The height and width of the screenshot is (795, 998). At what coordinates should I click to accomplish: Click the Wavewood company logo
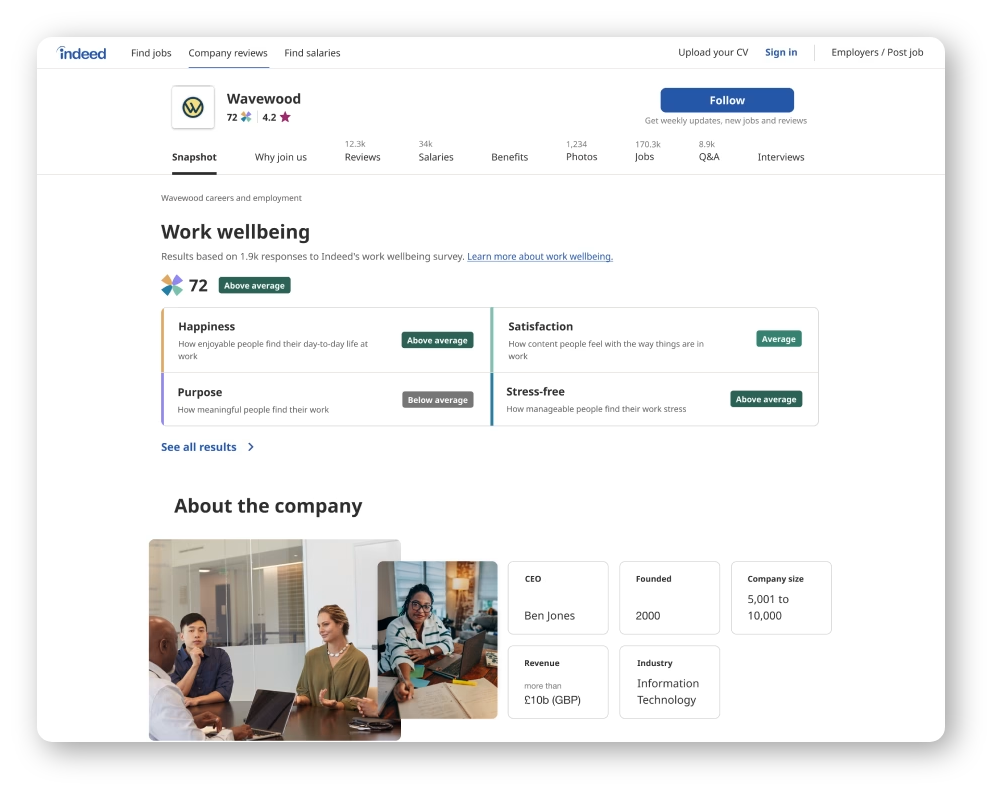pos(193,107)
